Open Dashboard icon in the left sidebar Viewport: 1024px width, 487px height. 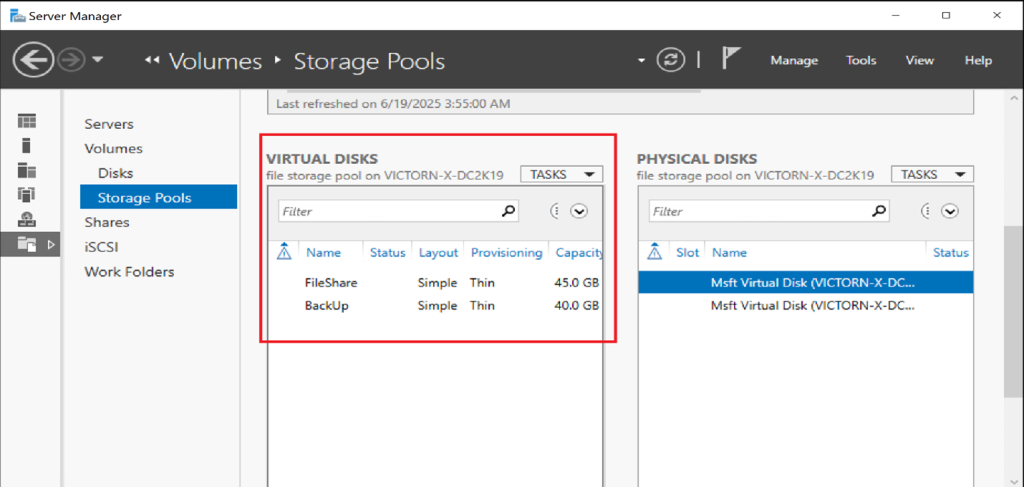(27, 121)
